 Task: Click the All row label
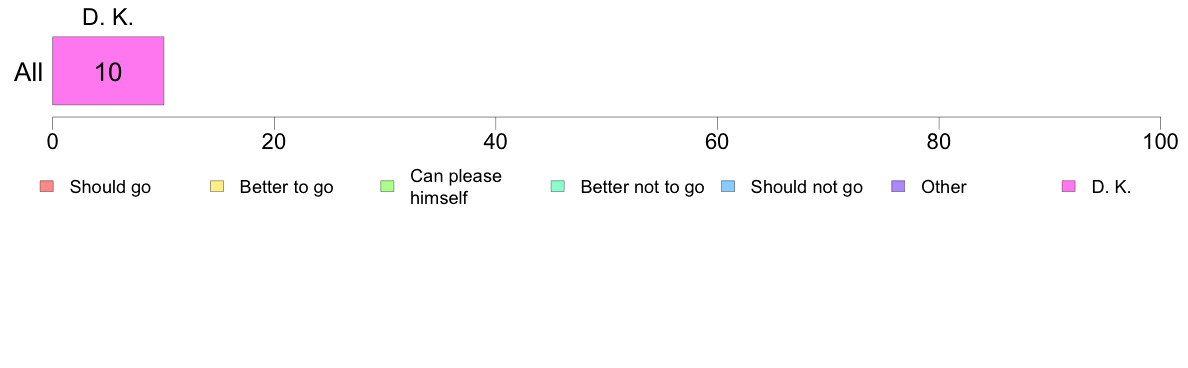(29, 73)
